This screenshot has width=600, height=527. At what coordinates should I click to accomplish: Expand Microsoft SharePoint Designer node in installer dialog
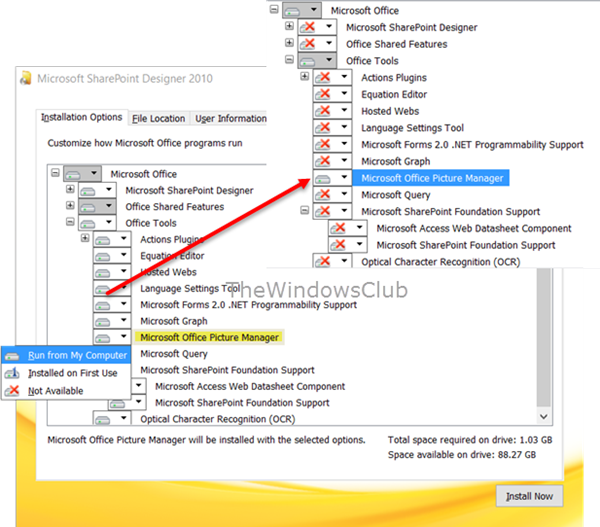(x=70, y=189)
